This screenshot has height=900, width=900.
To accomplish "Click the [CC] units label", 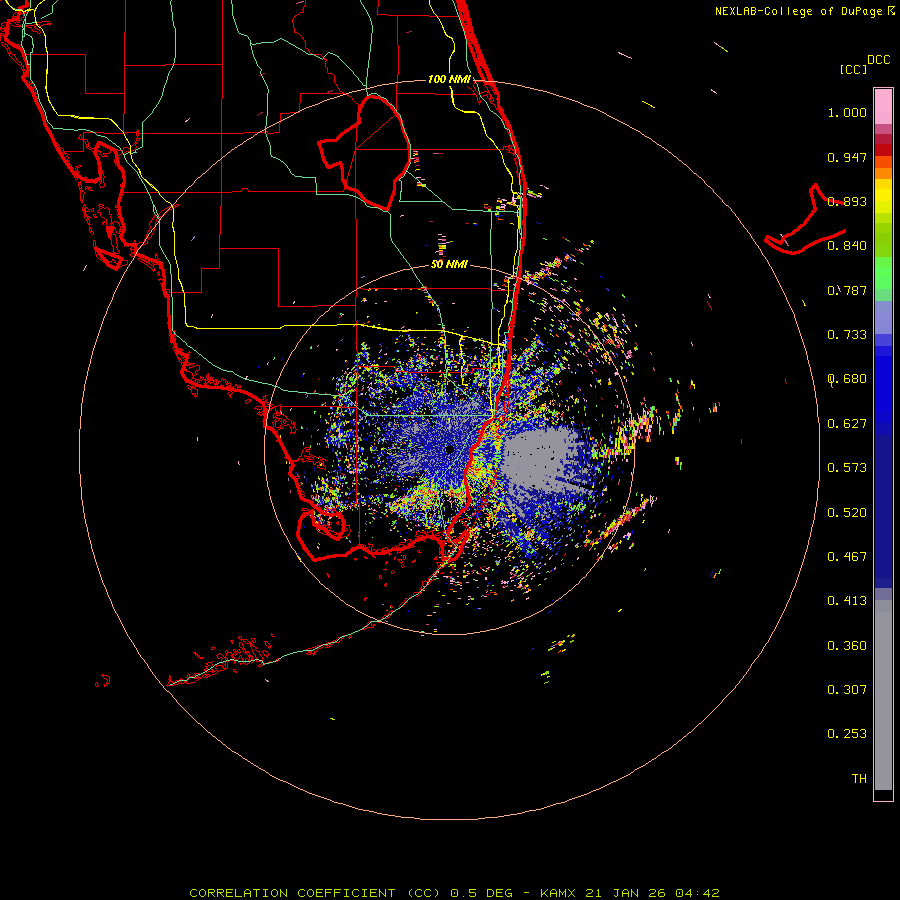I will 853,69.
